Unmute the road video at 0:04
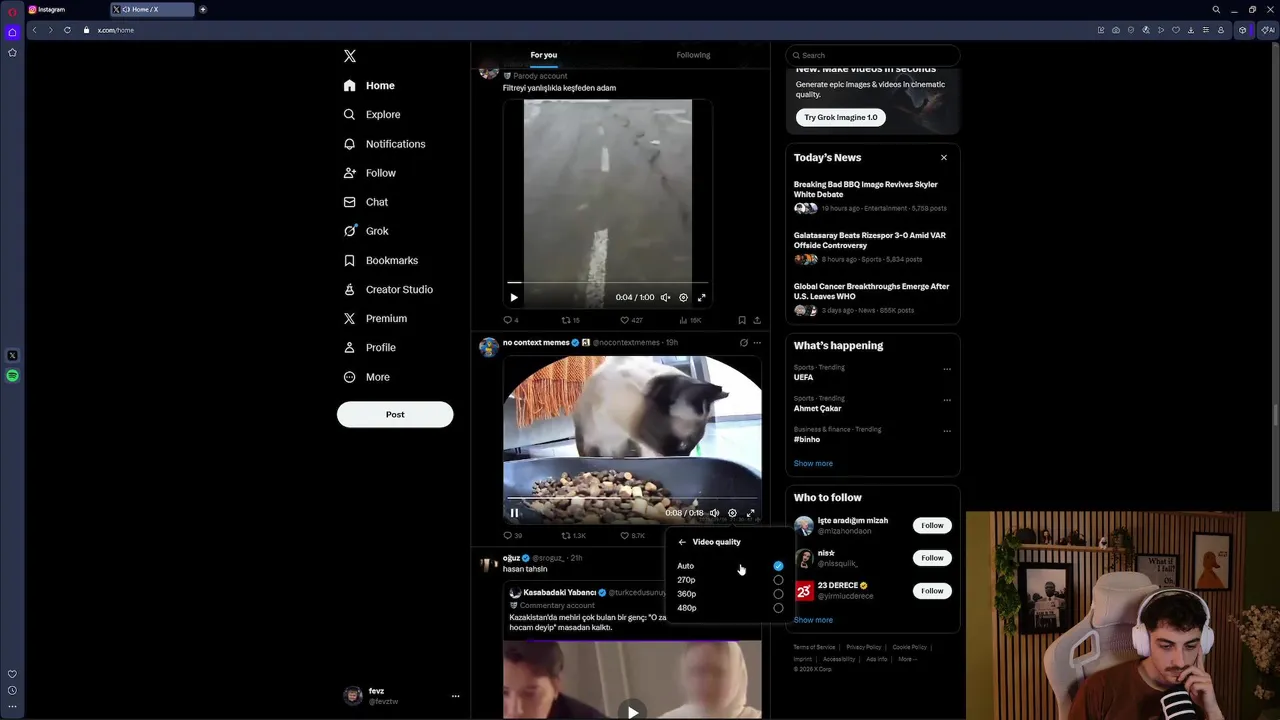 665,297
